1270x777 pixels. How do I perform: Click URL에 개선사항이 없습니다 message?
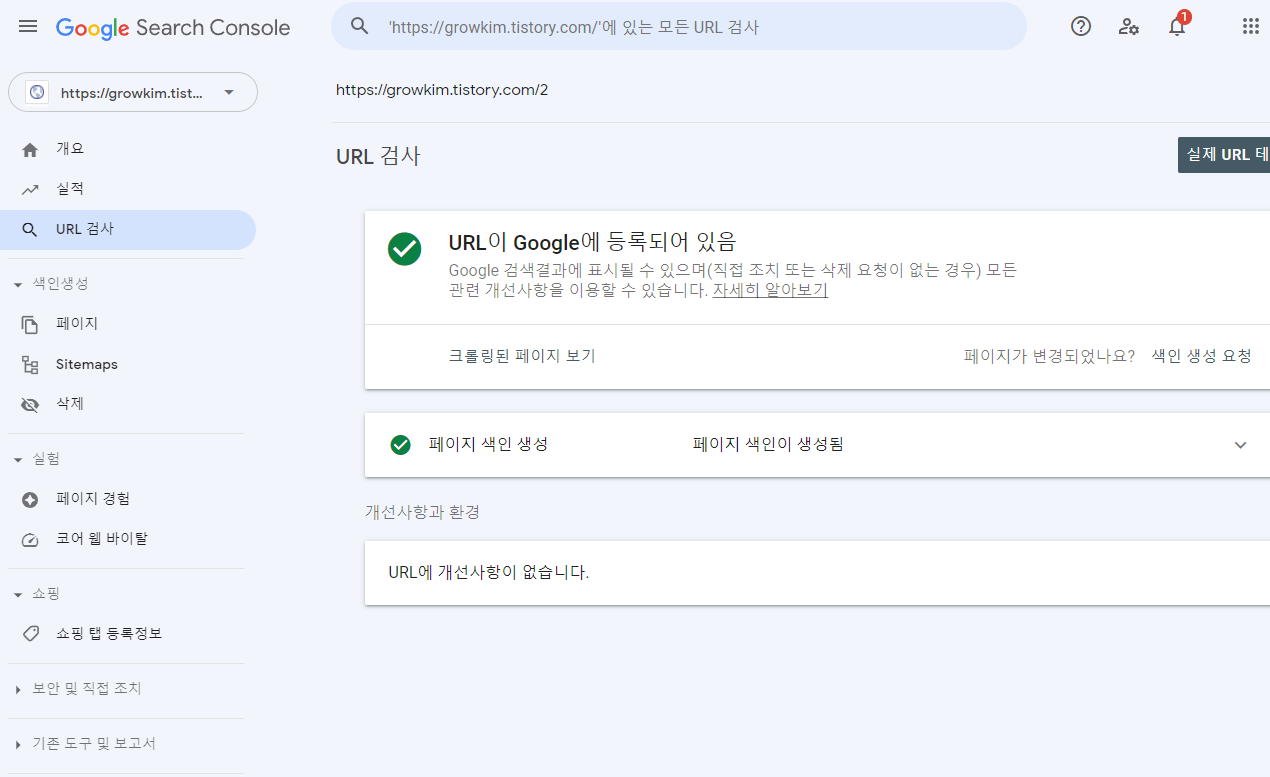[489, 573]
